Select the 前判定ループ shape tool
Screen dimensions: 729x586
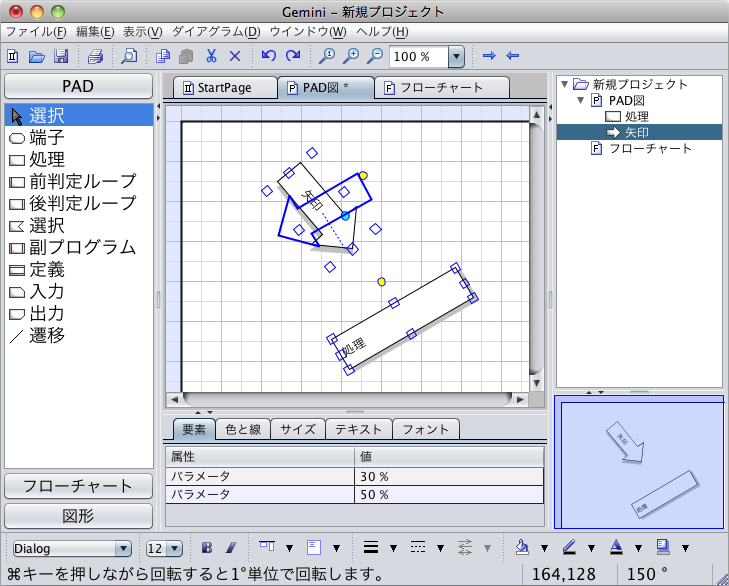(x=79, y=181)
